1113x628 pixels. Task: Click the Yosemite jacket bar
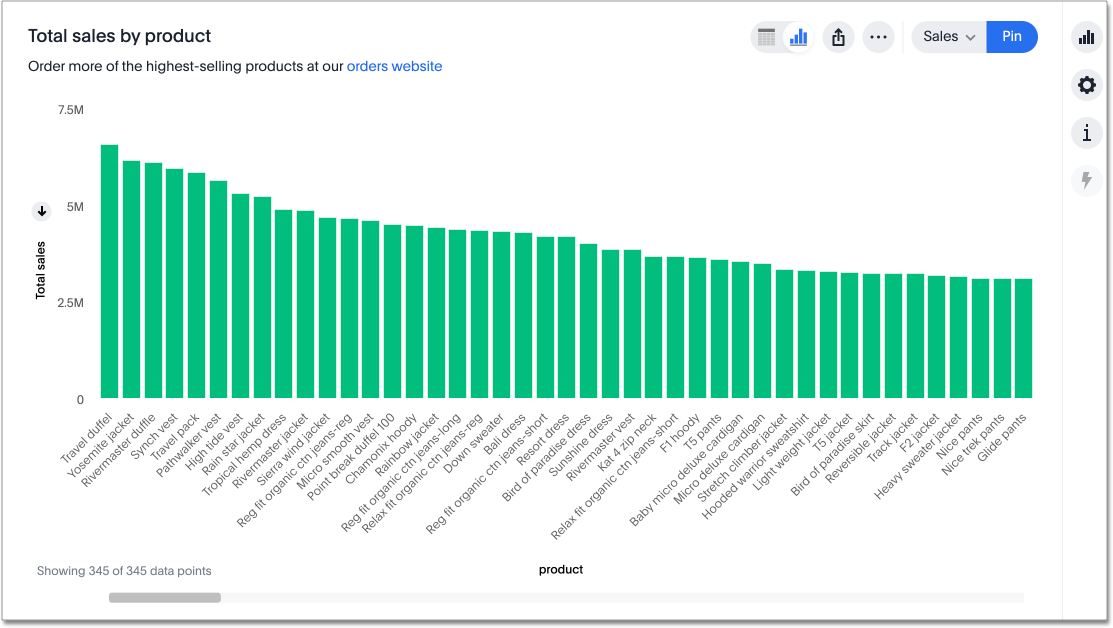click(x=131, y=280)
